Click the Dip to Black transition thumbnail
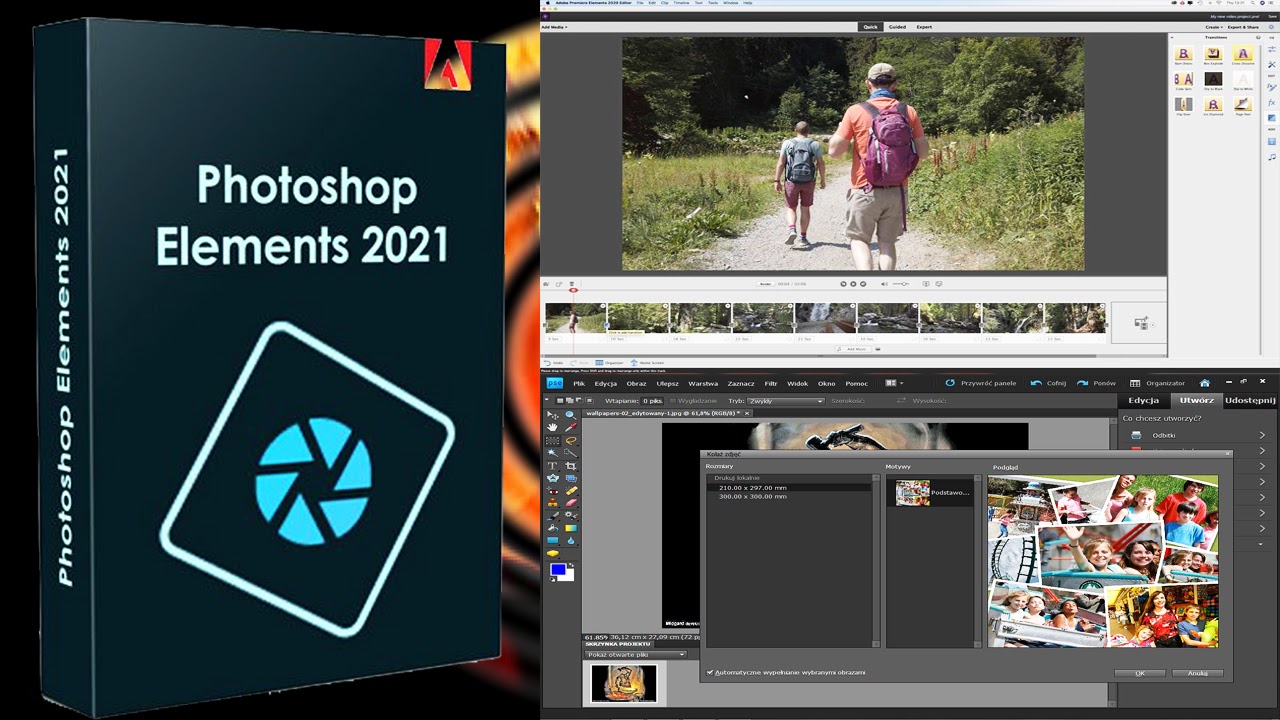The image size is (1280, 720). 1213,79
